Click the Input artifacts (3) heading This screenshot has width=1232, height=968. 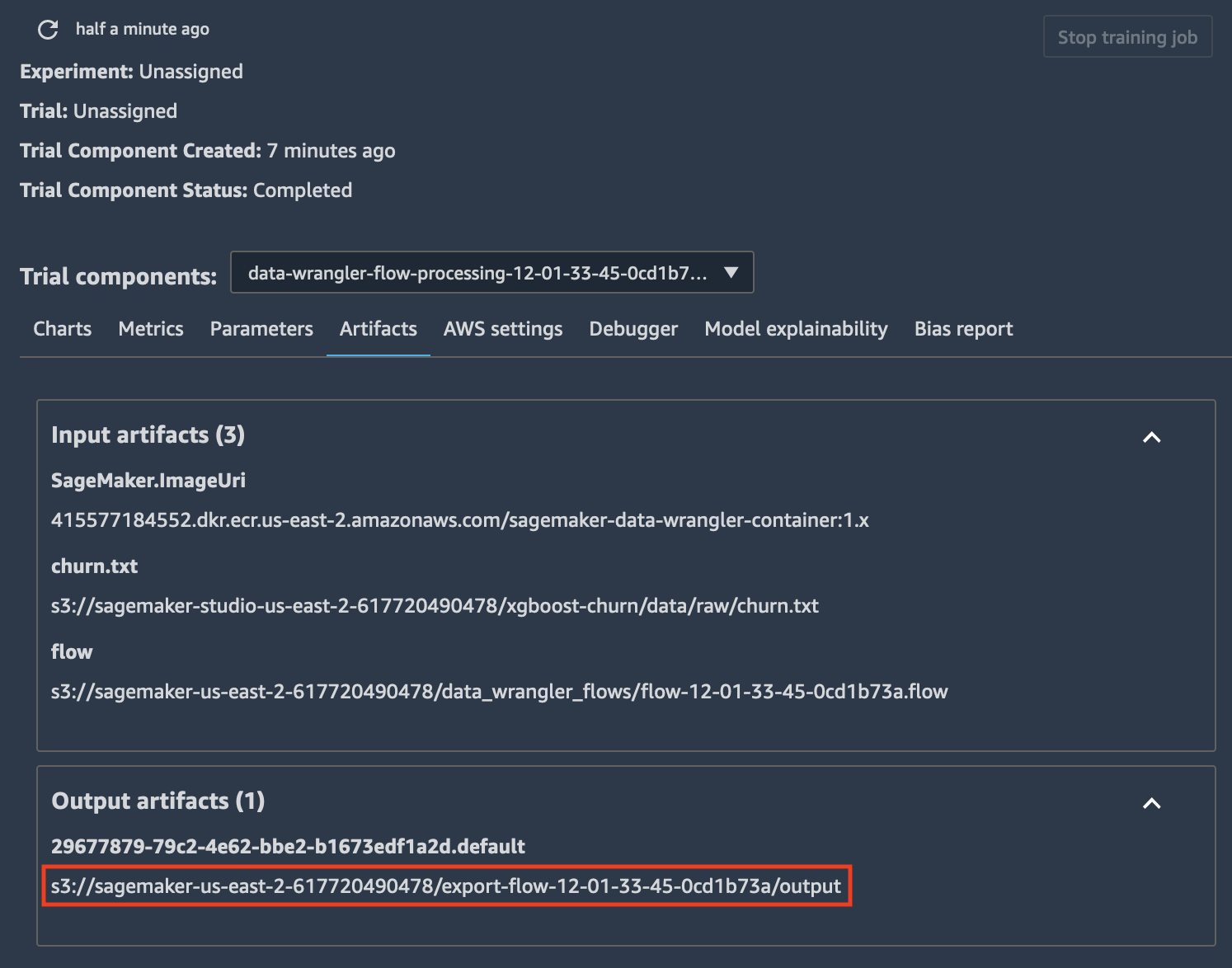(148, 435)
